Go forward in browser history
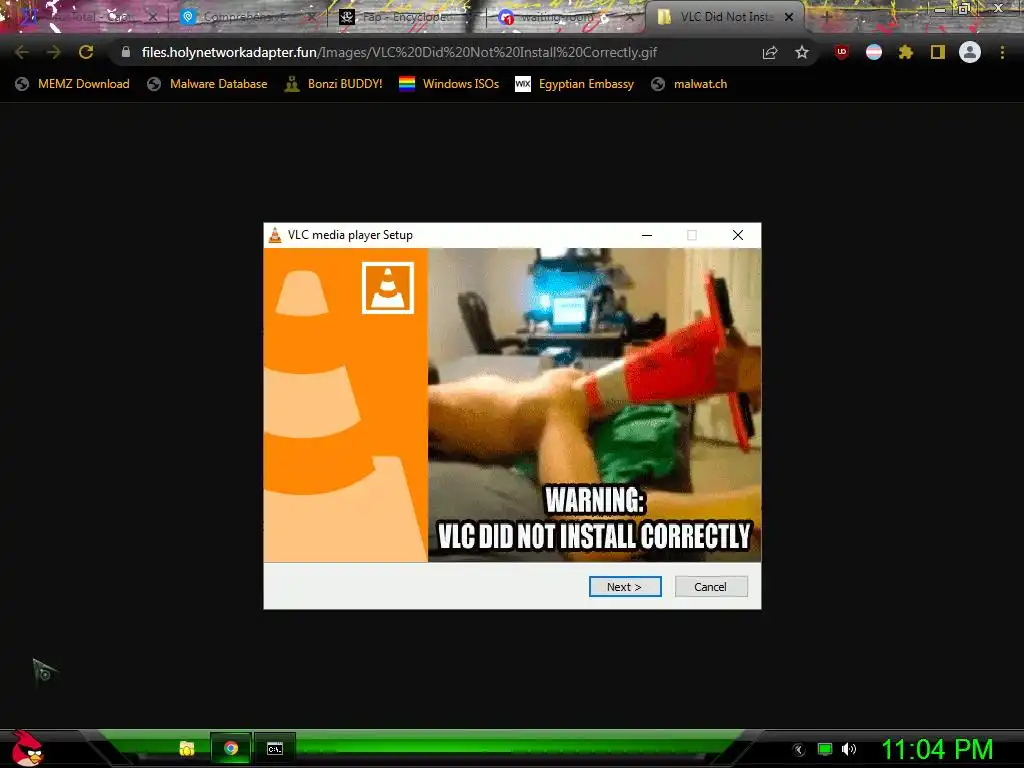This screenshot has height=768, width=1024. pyautogui.click(x=54, y=52)
